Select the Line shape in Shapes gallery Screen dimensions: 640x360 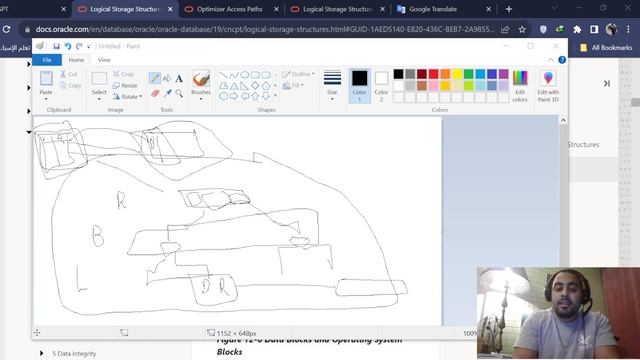[x=223, y=75]
